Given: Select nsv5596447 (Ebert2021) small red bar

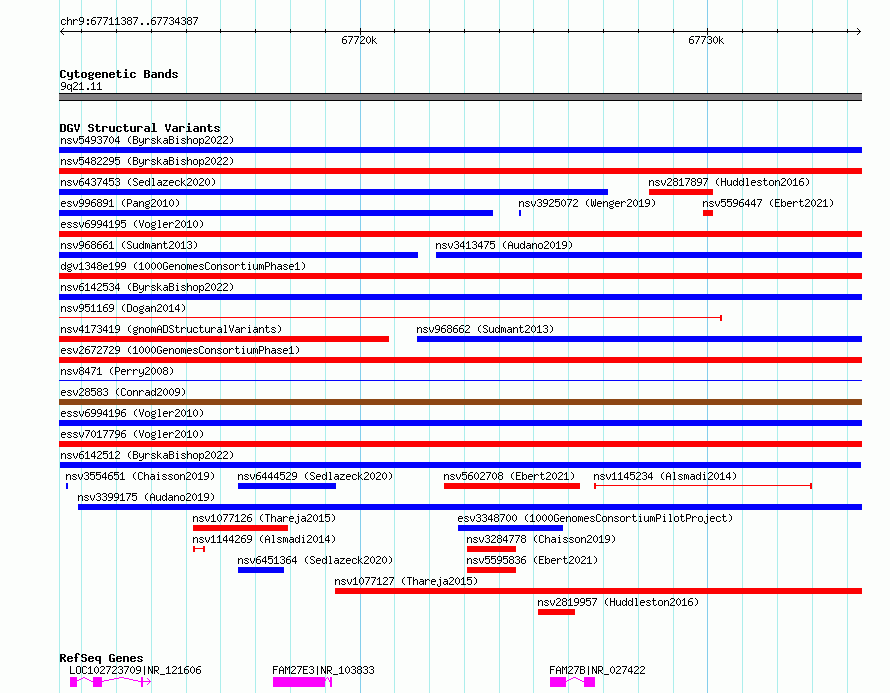Looking at the screenshot, I should pyautogui.click(x=708, y=213).
